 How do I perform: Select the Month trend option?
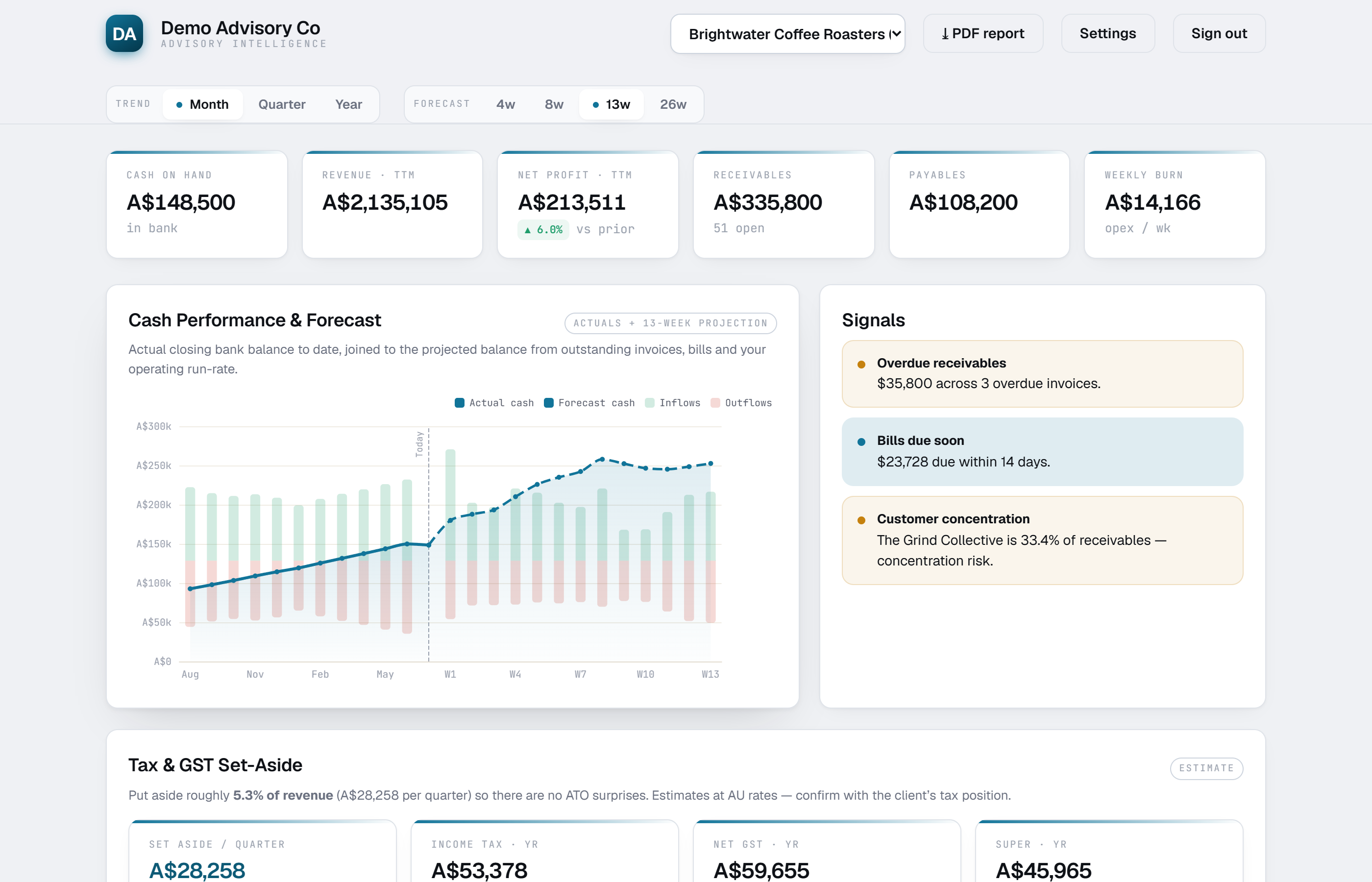(x=202, y=104)
